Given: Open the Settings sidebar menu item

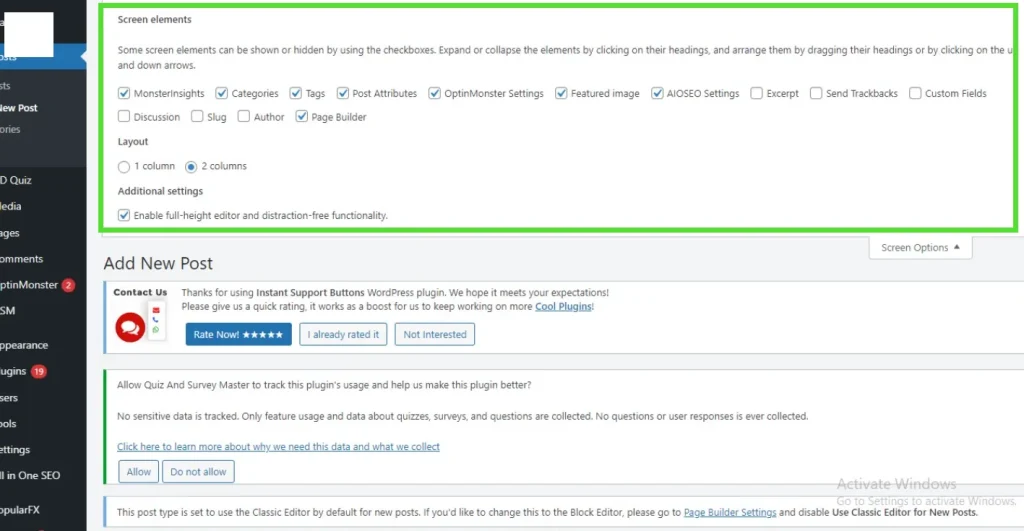Looking at the screenshot, I should [16, 450].
